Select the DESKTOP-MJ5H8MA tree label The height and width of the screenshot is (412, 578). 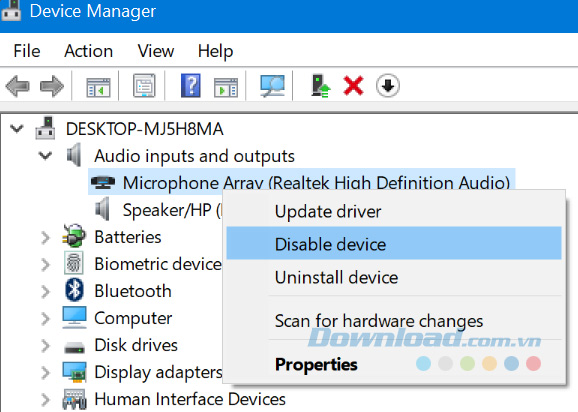[x=144, y=129]
